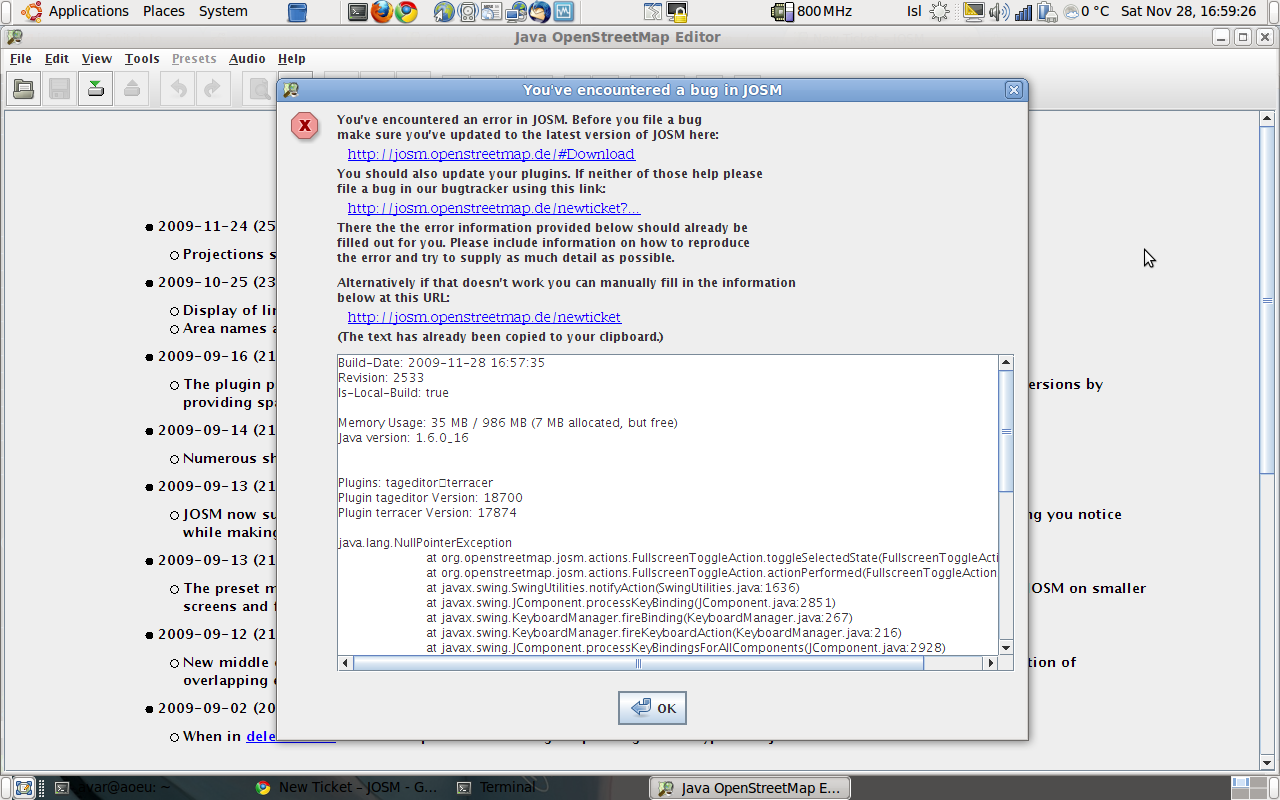This screenshot has height=800, width=1280.
Task: Click the network signal bars icon
Action: tap(1023, 12)
